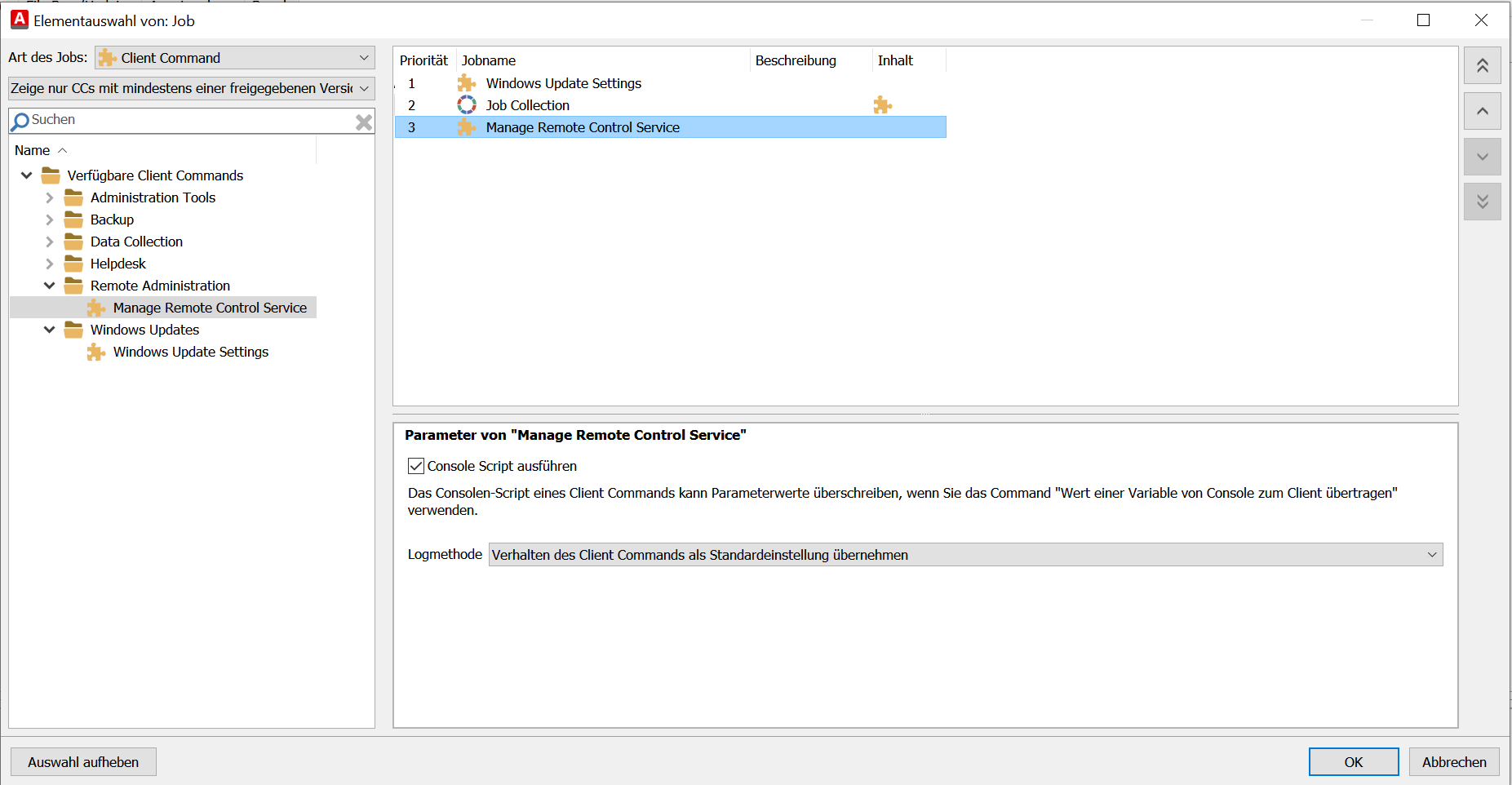This screenshot has height=785, width=1512.
Task: Click the Auswahl aufheben button
Action: coord(83,762)
